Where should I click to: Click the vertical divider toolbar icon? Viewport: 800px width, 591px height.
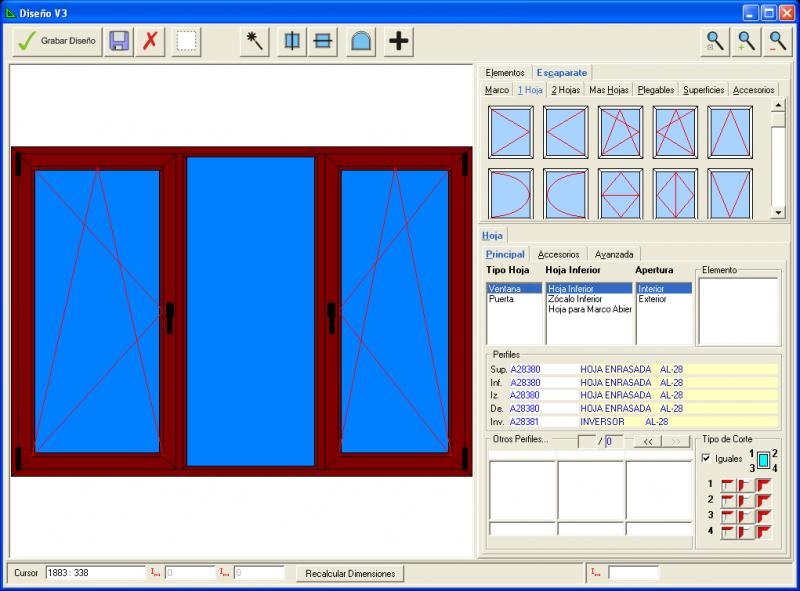click(292, 41)
